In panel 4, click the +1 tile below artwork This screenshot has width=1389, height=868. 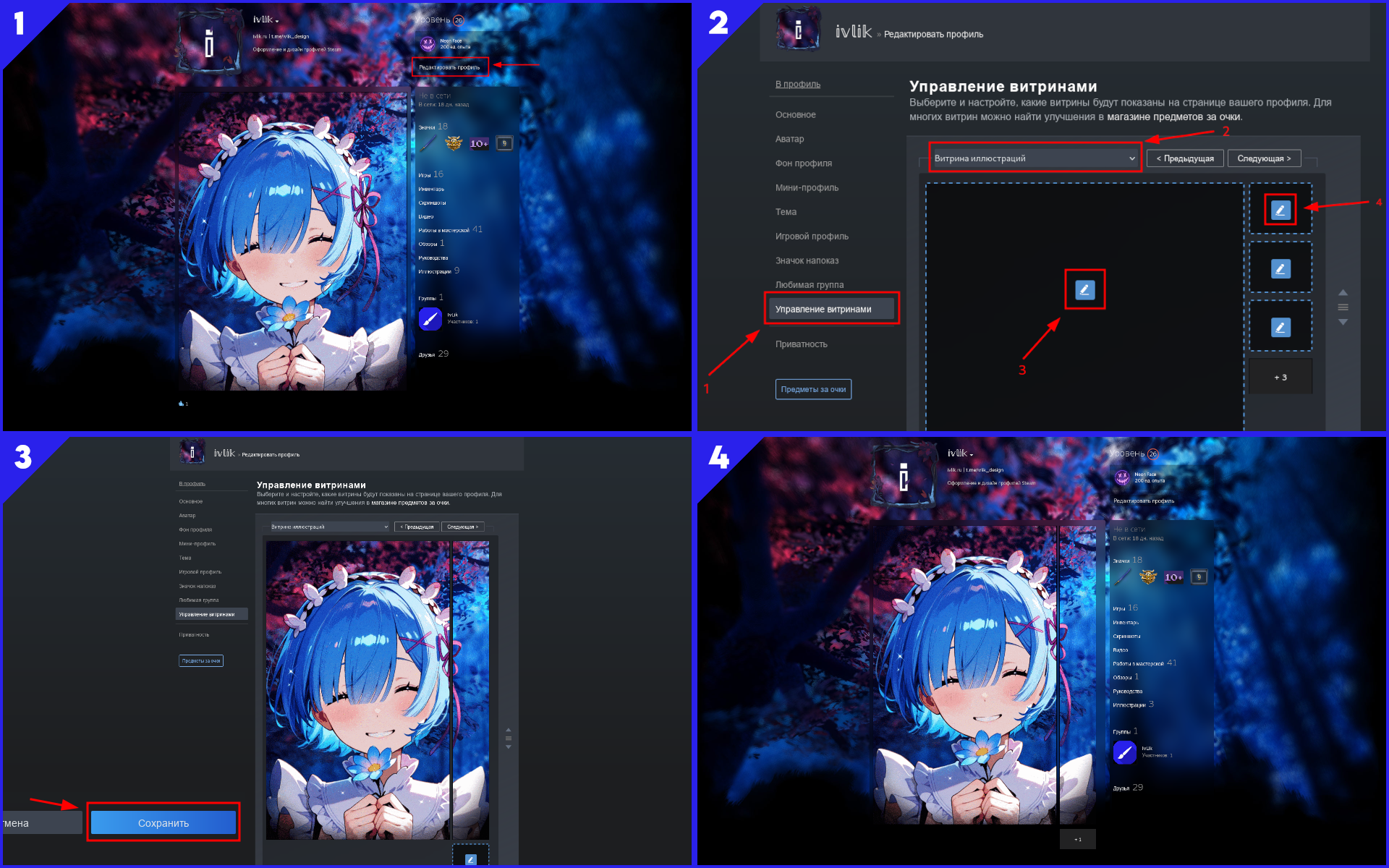(x=1078, y=839)
